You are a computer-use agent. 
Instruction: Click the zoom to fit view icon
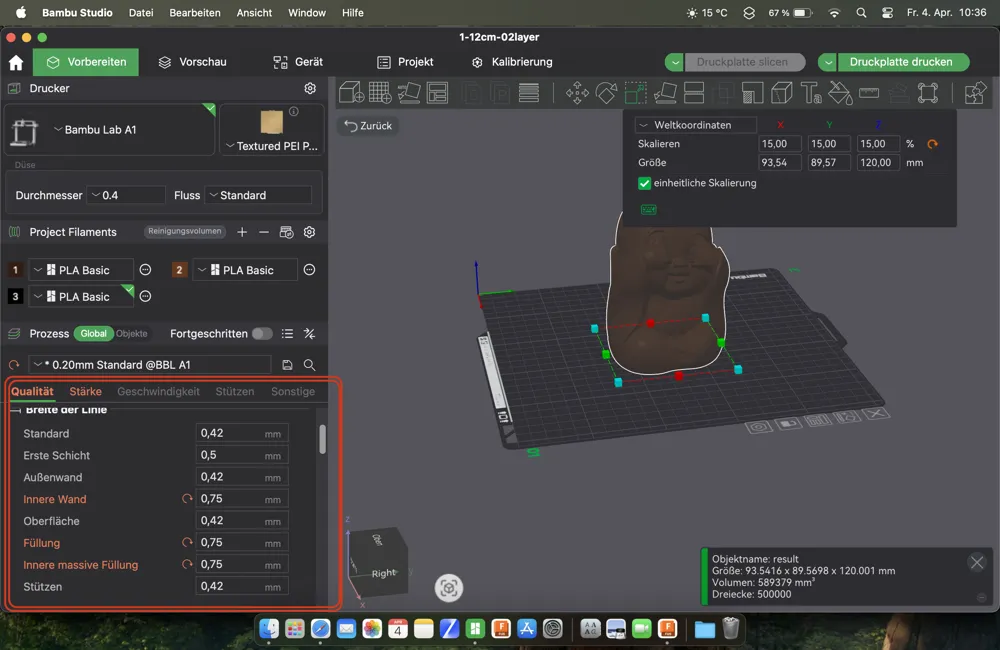(448, 587)
